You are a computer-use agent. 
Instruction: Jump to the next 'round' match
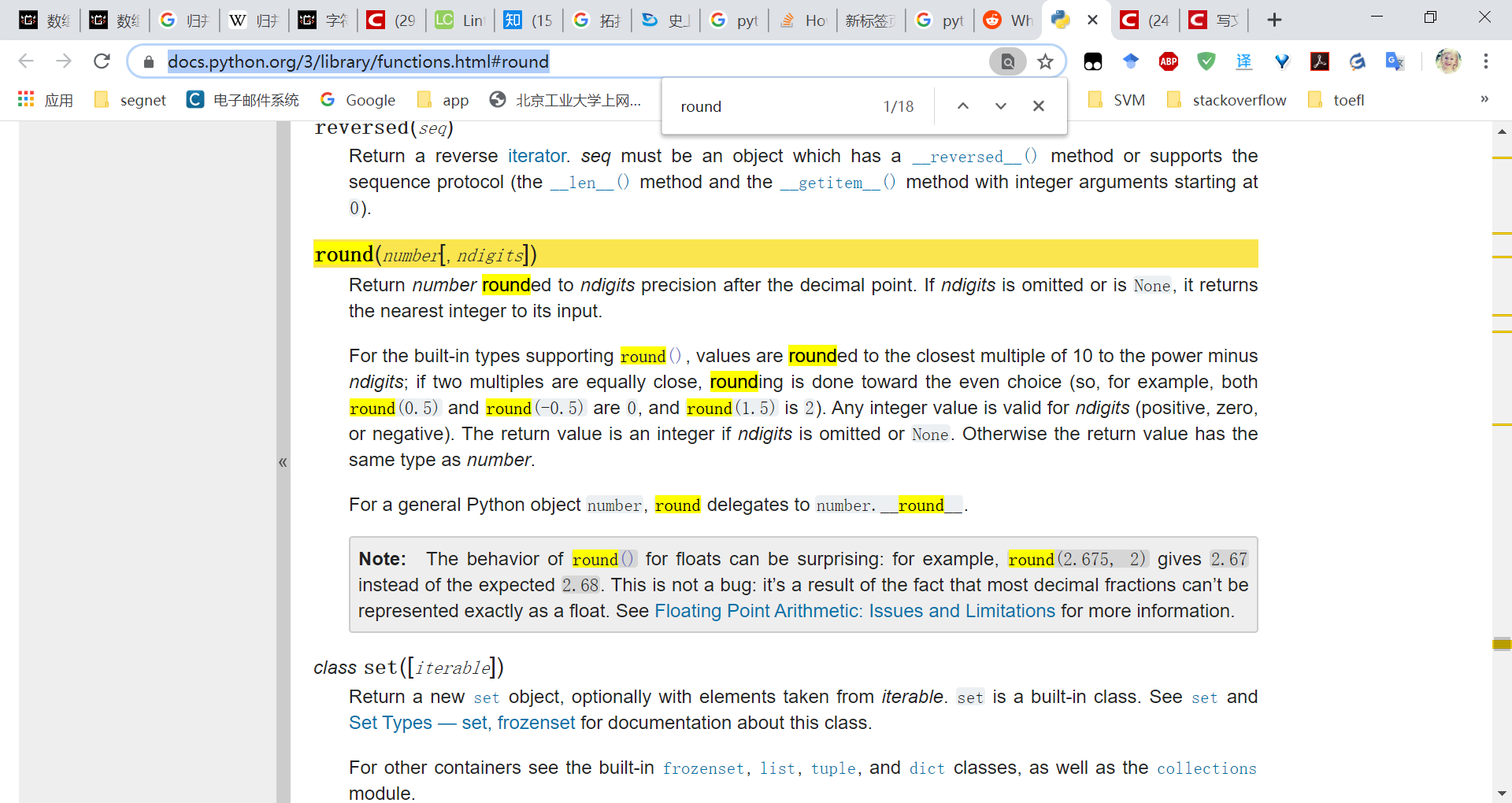(x=1000, y=105)
